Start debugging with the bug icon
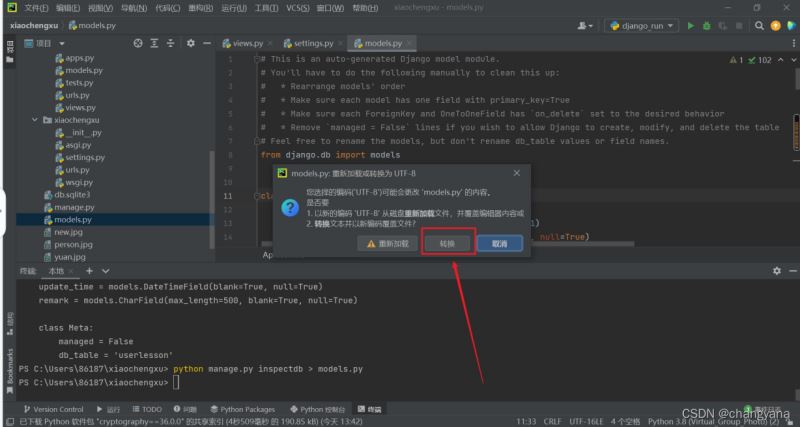 click(706, 25)
